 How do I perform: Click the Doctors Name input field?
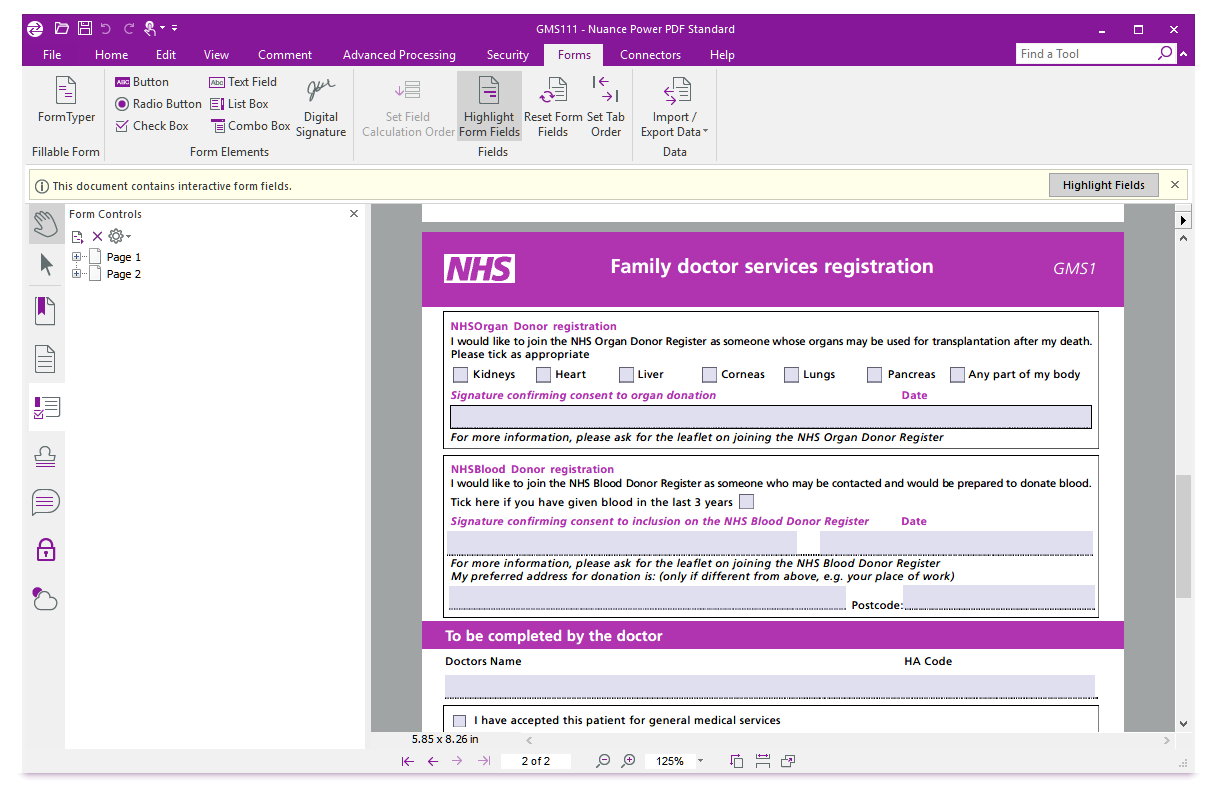click(769, 686)
